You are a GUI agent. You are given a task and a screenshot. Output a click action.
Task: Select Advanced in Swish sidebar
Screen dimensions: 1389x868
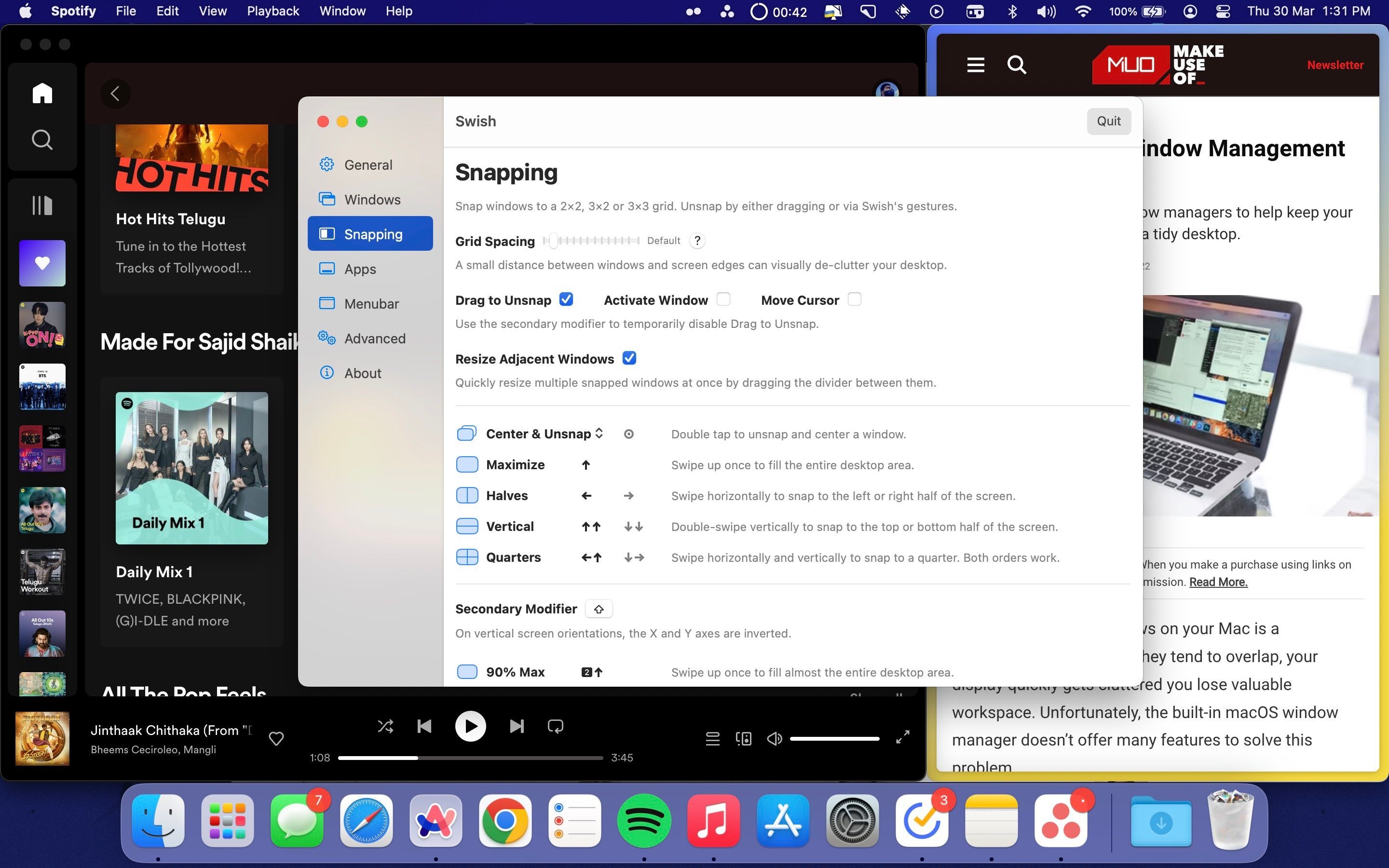coord(370,338)
